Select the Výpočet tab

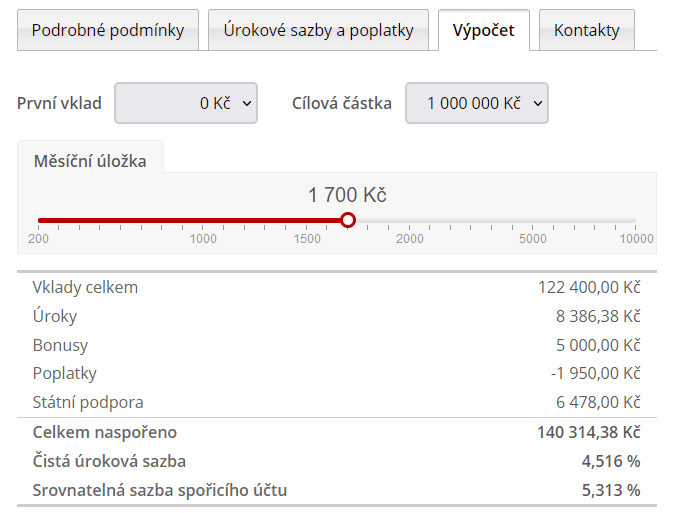tap(484, 30)
